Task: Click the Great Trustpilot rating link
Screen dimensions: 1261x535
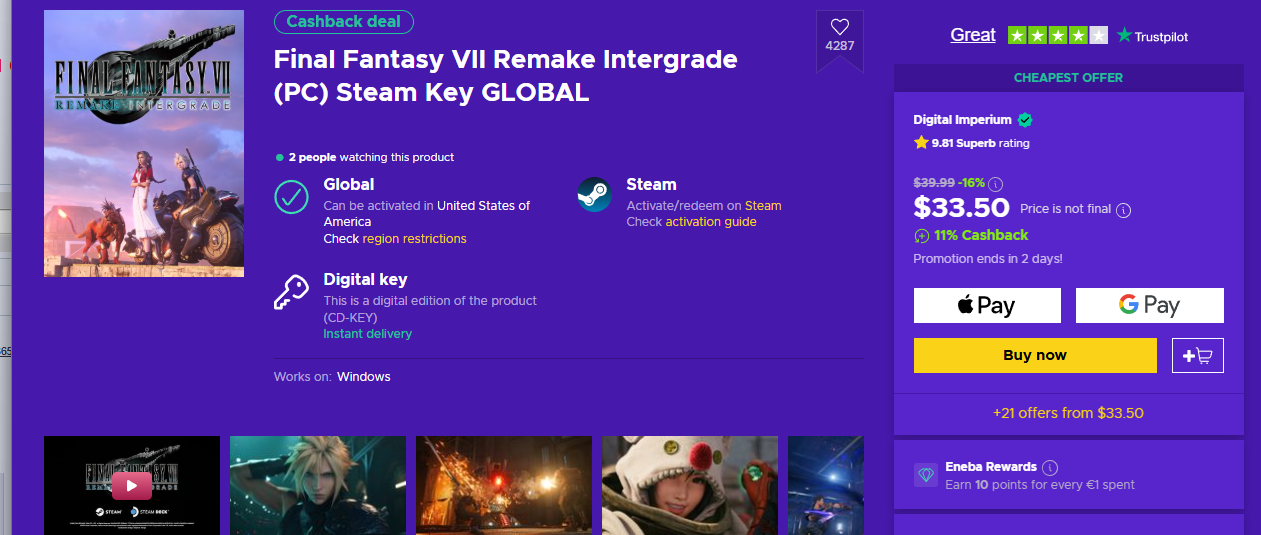Action: point(973,35)
